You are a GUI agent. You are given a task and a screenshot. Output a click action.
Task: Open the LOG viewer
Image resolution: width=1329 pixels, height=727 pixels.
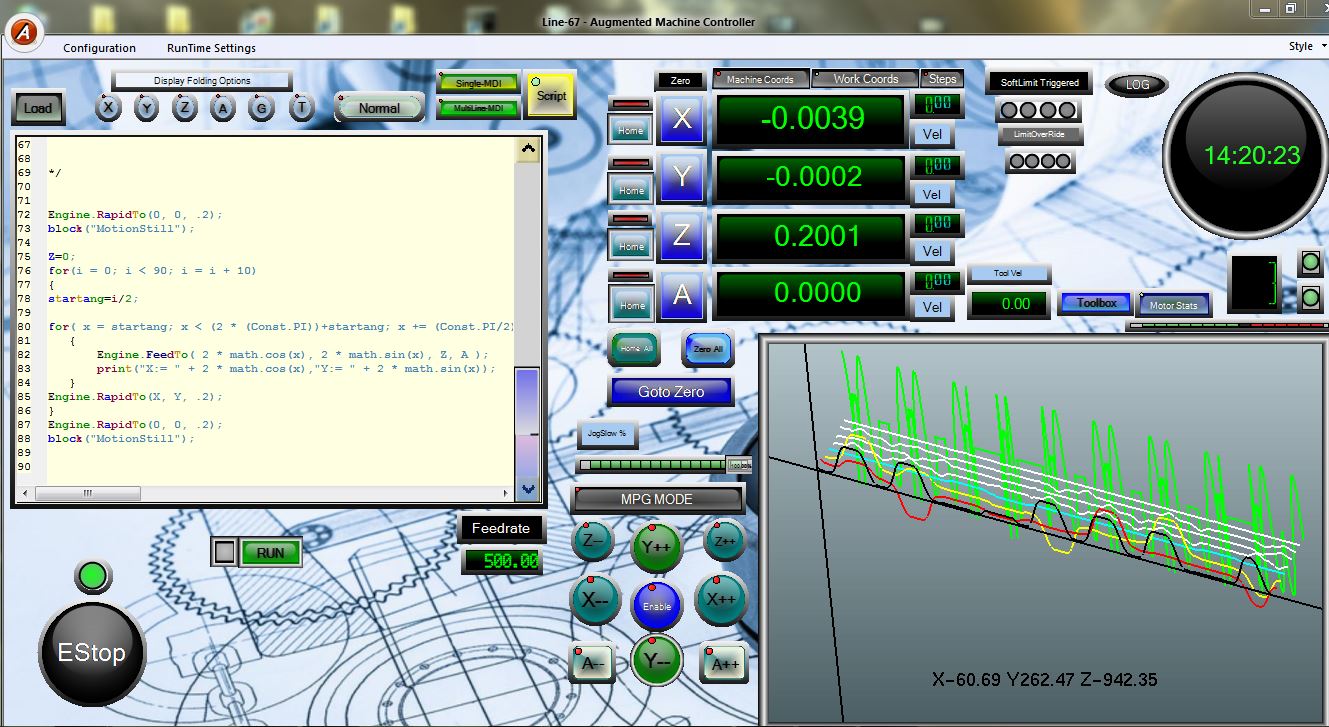pos(1136,85)
